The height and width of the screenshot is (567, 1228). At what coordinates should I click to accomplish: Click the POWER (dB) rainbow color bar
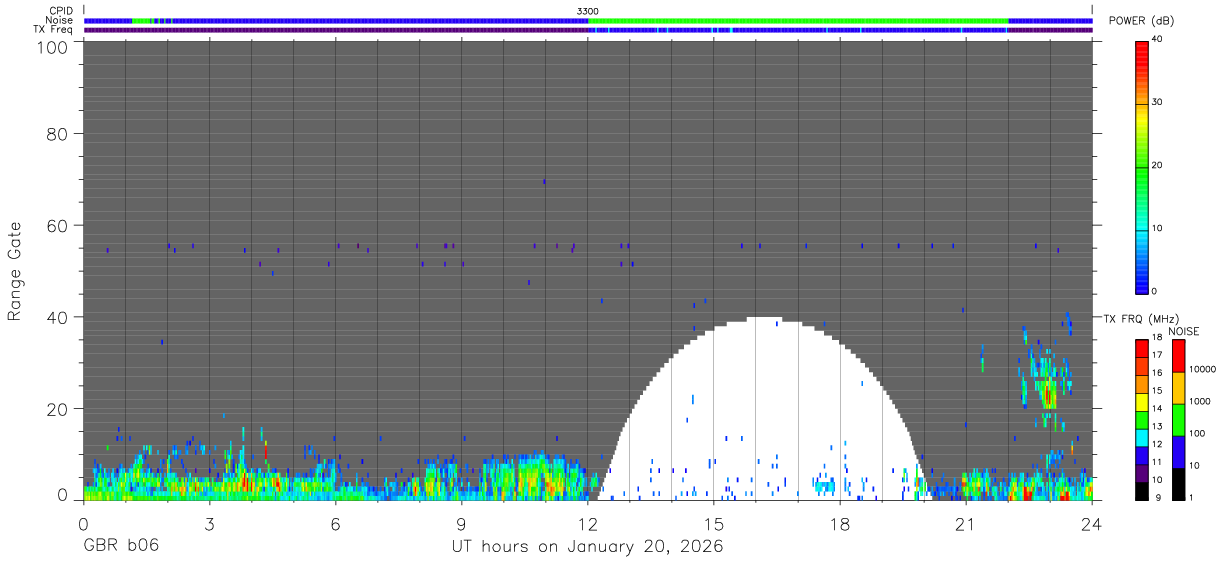(x=1141, y=166)
